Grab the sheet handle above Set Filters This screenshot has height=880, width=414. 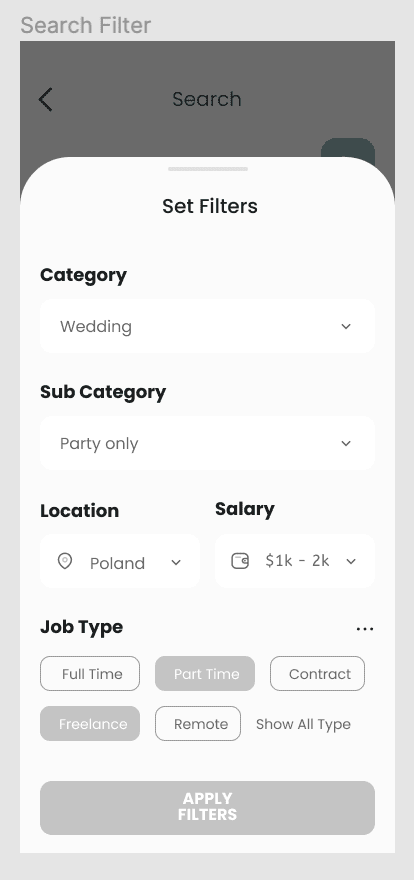(x=208, y=168)
